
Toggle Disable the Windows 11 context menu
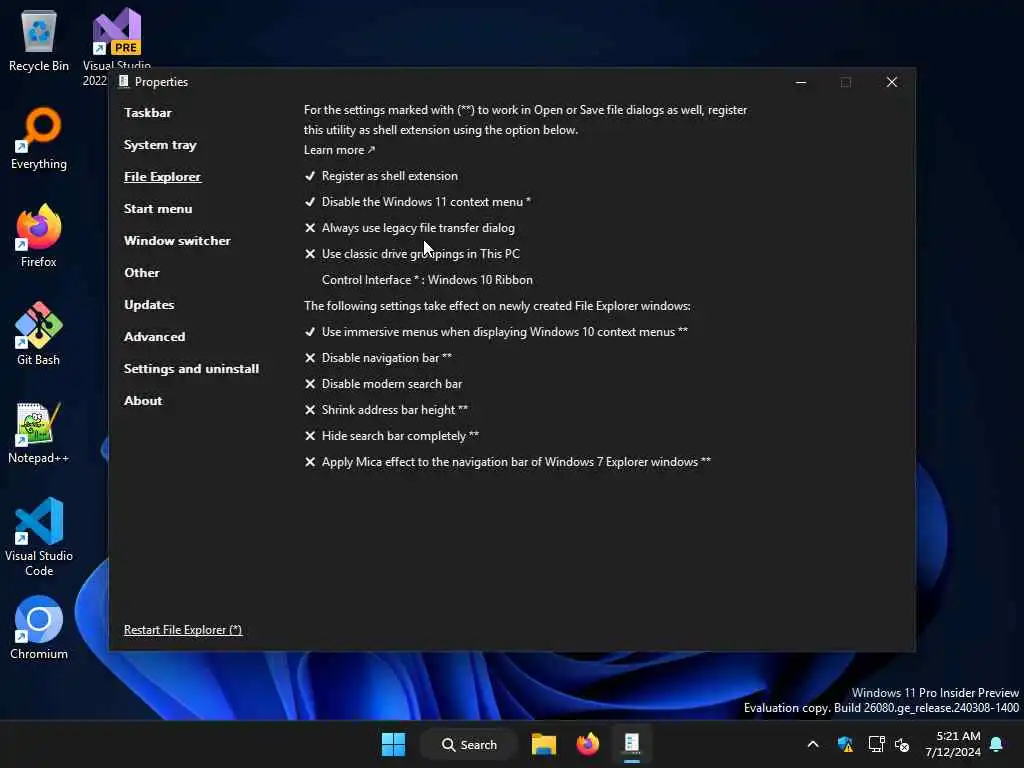click(418, 202)
